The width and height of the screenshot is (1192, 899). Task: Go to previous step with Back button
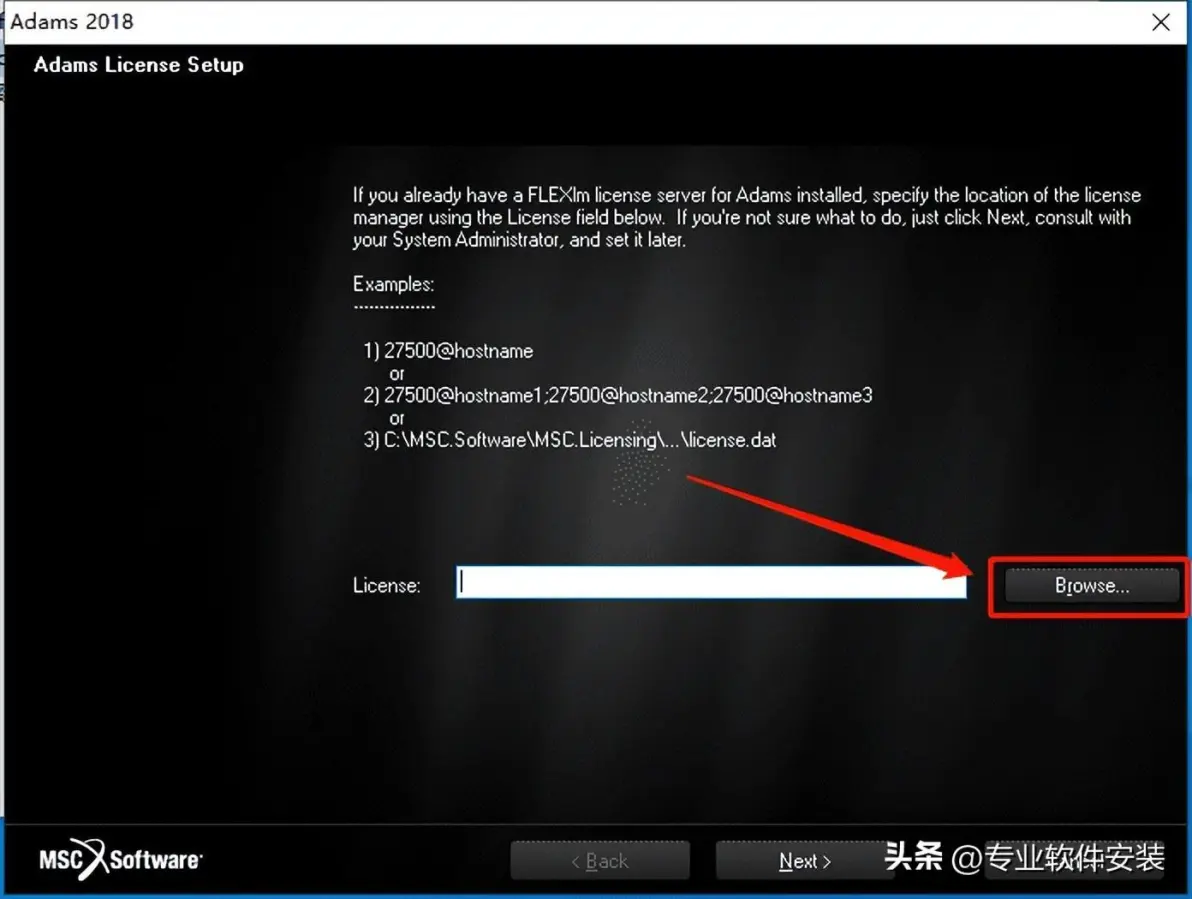(x=600, y=861)
